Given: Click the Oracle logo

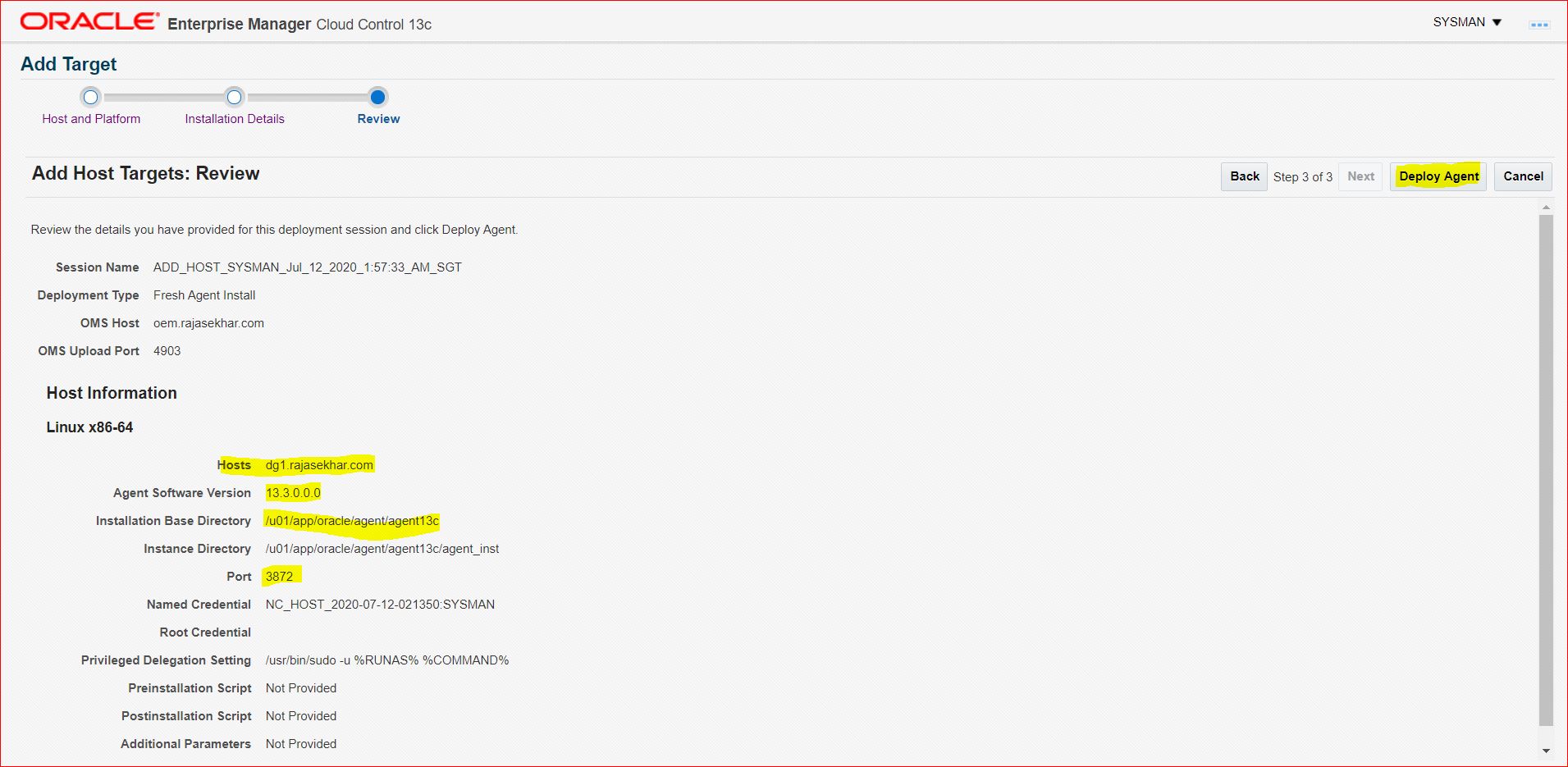Looking at the screenshot, I should (89, 22).
